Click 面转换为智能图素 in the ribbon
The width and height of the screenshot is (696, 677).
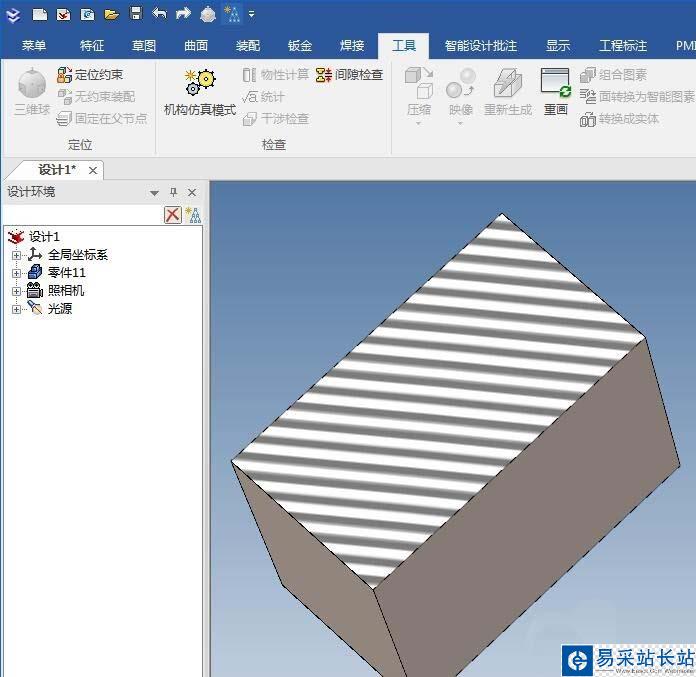[637, 96]
